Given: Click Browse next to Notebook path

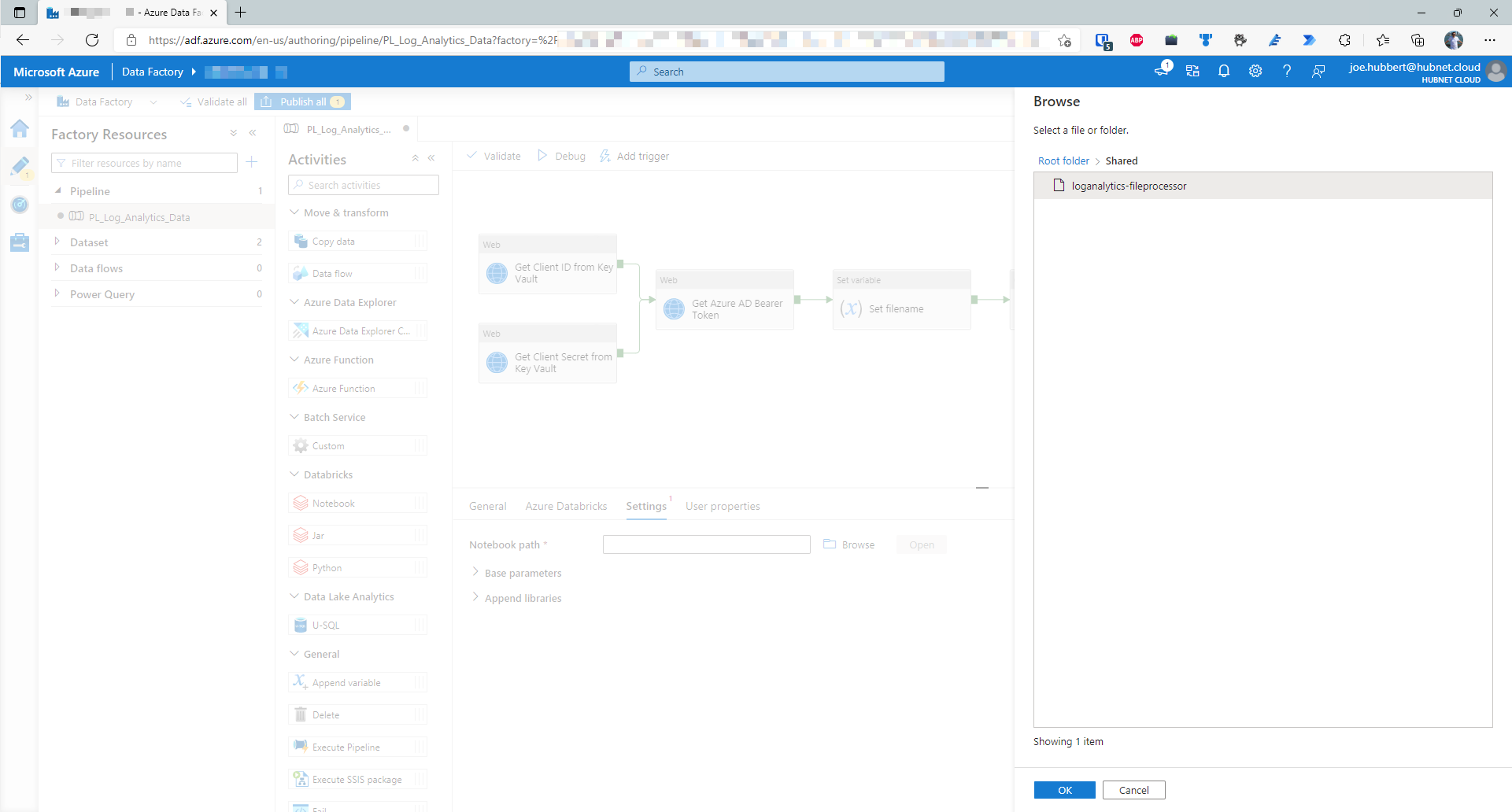Looking at the screenshot, I should pyautogui.click(x=848, y=544).
